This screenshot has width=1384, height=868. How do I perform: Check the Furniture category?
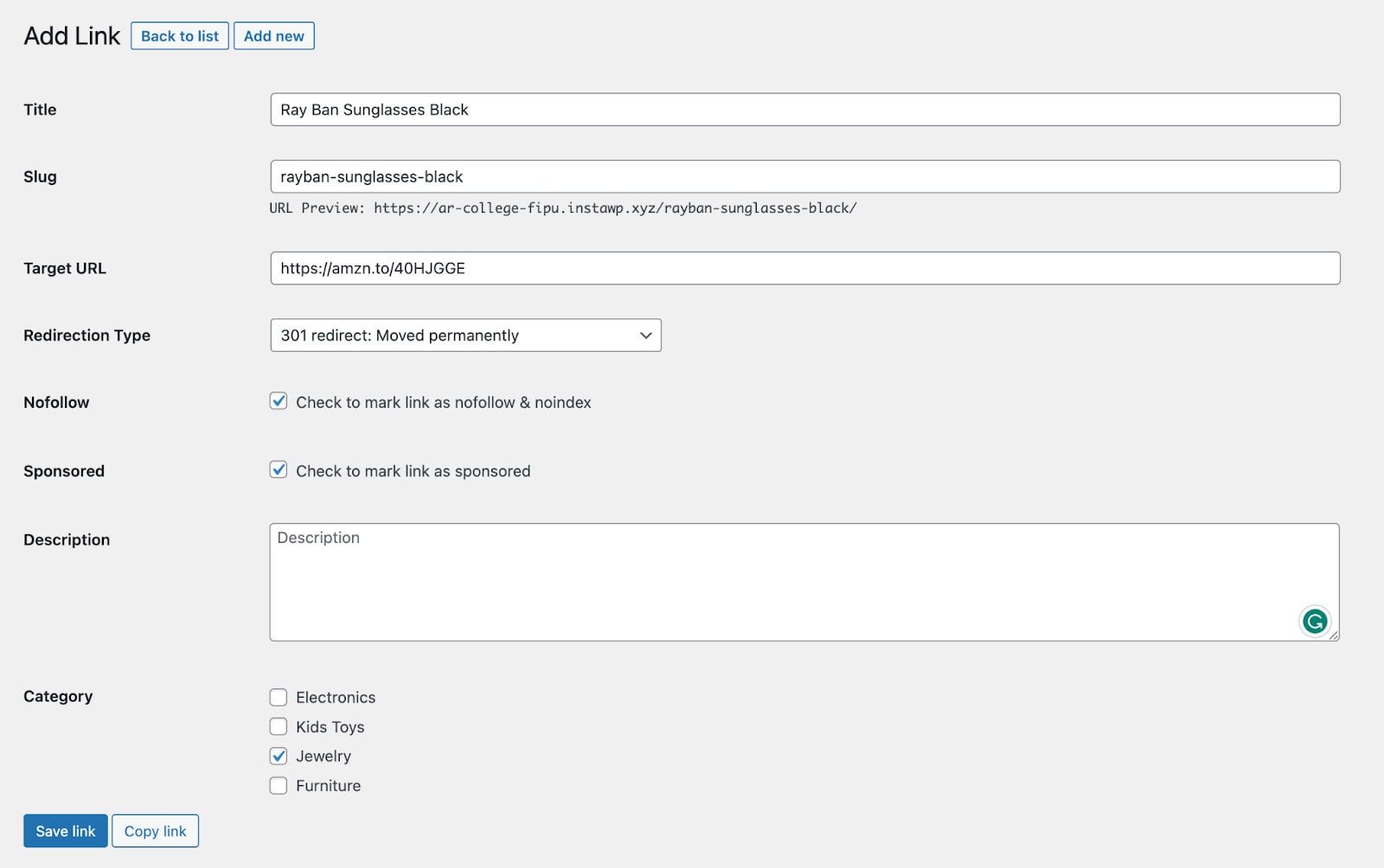pyautogui.click(x=278, y=785)
